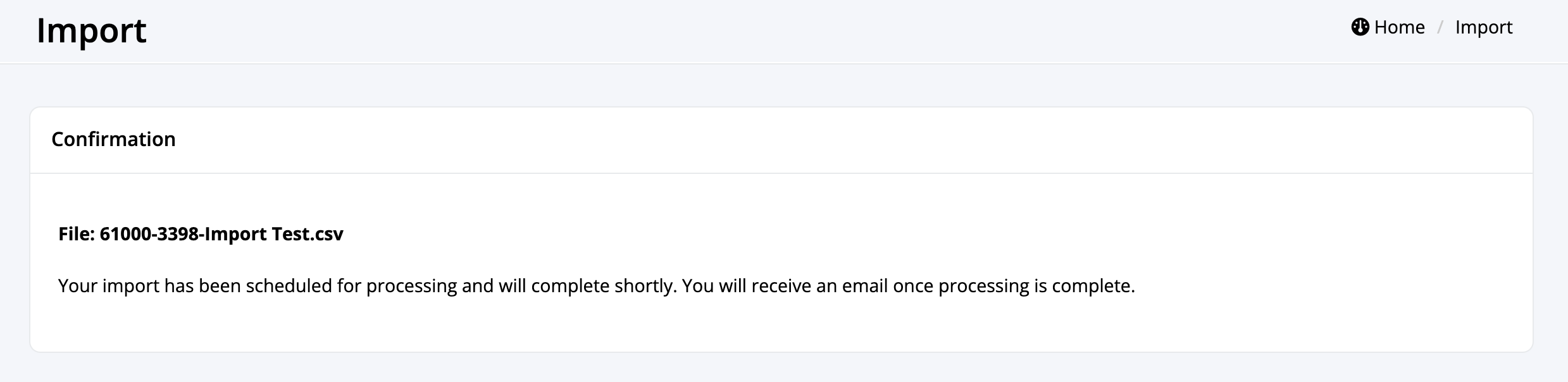
Task: Click the 'You will receive an email' sentence
Action: (909, 286)
